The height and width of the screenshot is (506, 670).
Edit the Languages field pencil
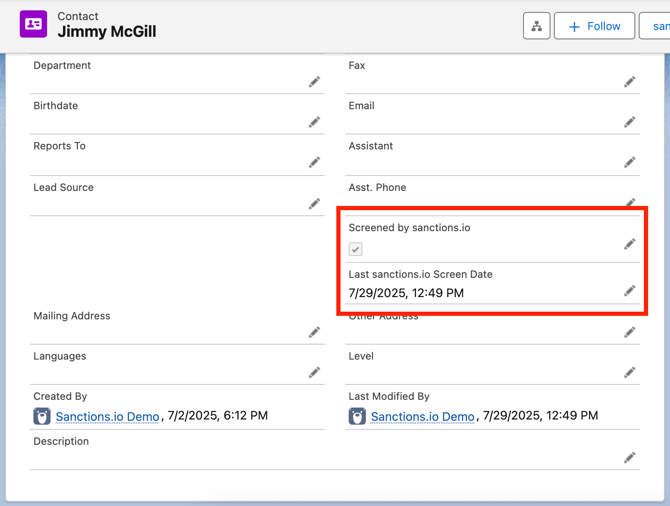click(x=314, y=372)
